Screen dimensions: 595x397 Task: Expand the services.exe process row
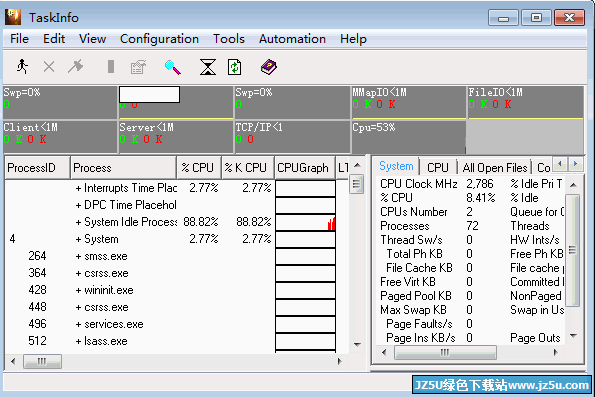[x=78, y=325]
